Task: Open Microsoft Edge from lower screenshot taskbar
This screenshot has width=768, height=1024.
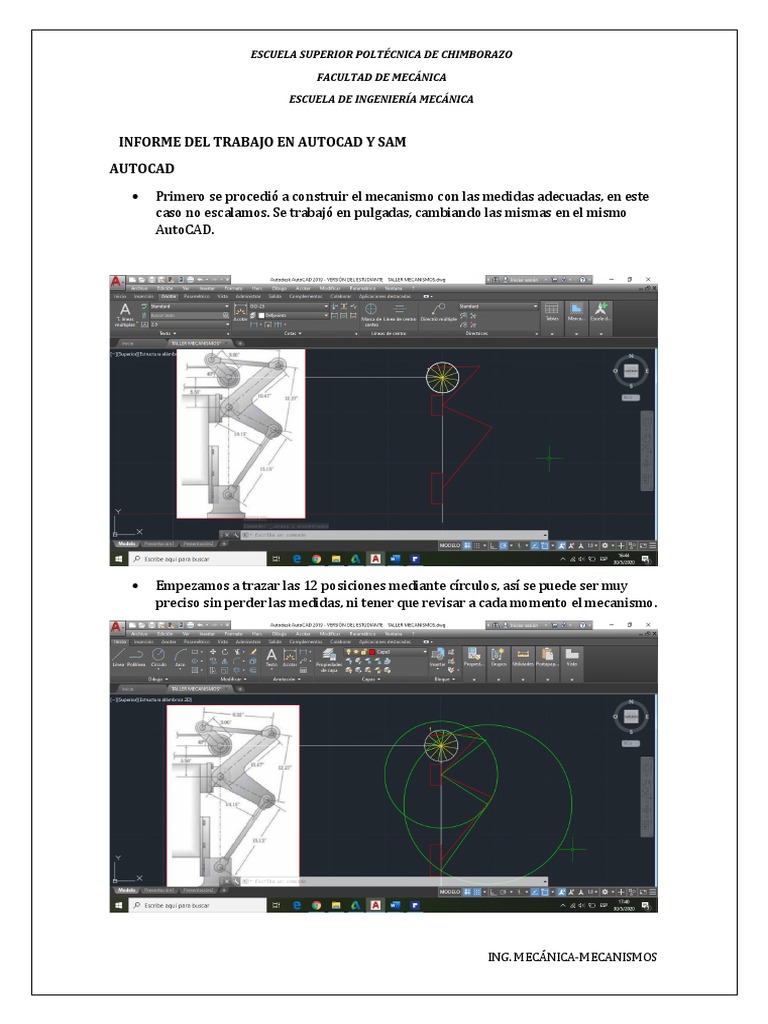Action: pos(297,905)
